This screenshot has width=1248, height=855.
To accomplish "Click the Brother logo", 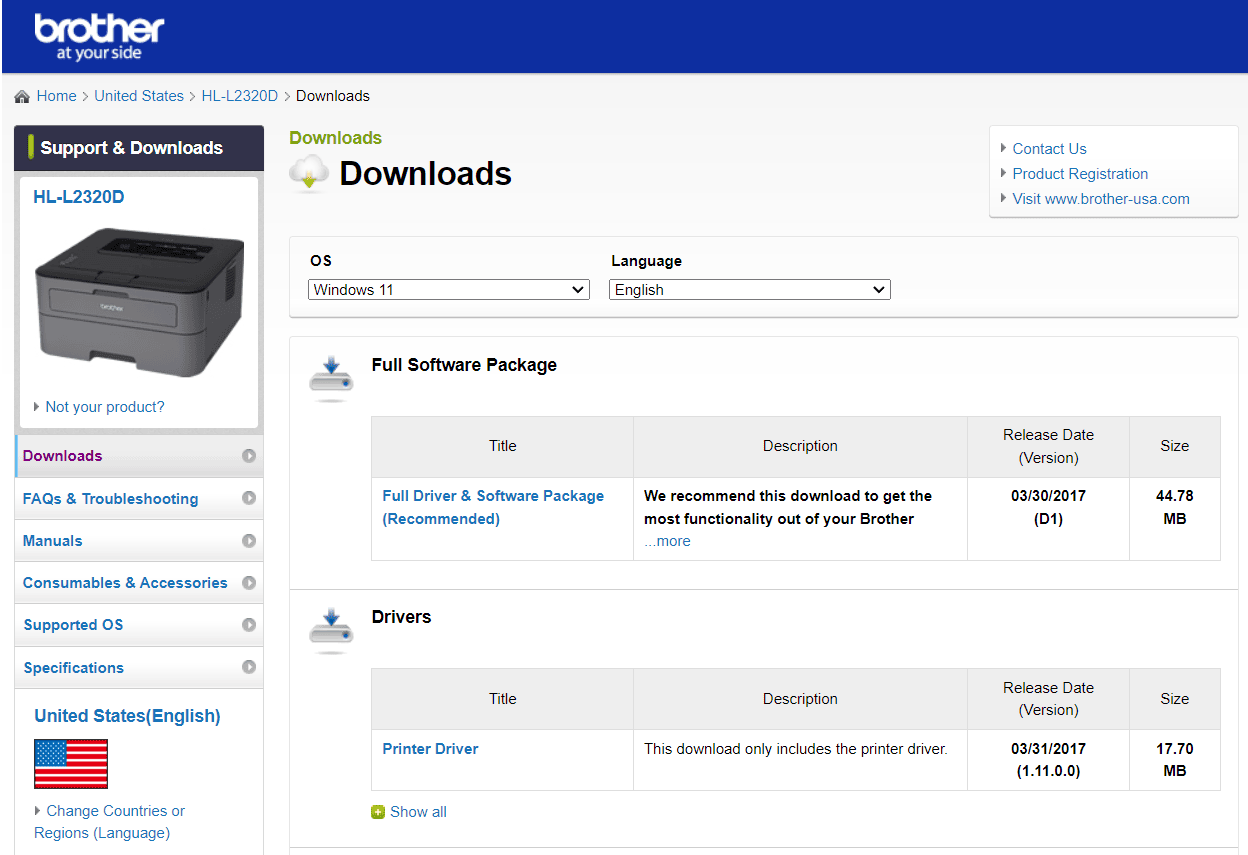I will 99,33.
